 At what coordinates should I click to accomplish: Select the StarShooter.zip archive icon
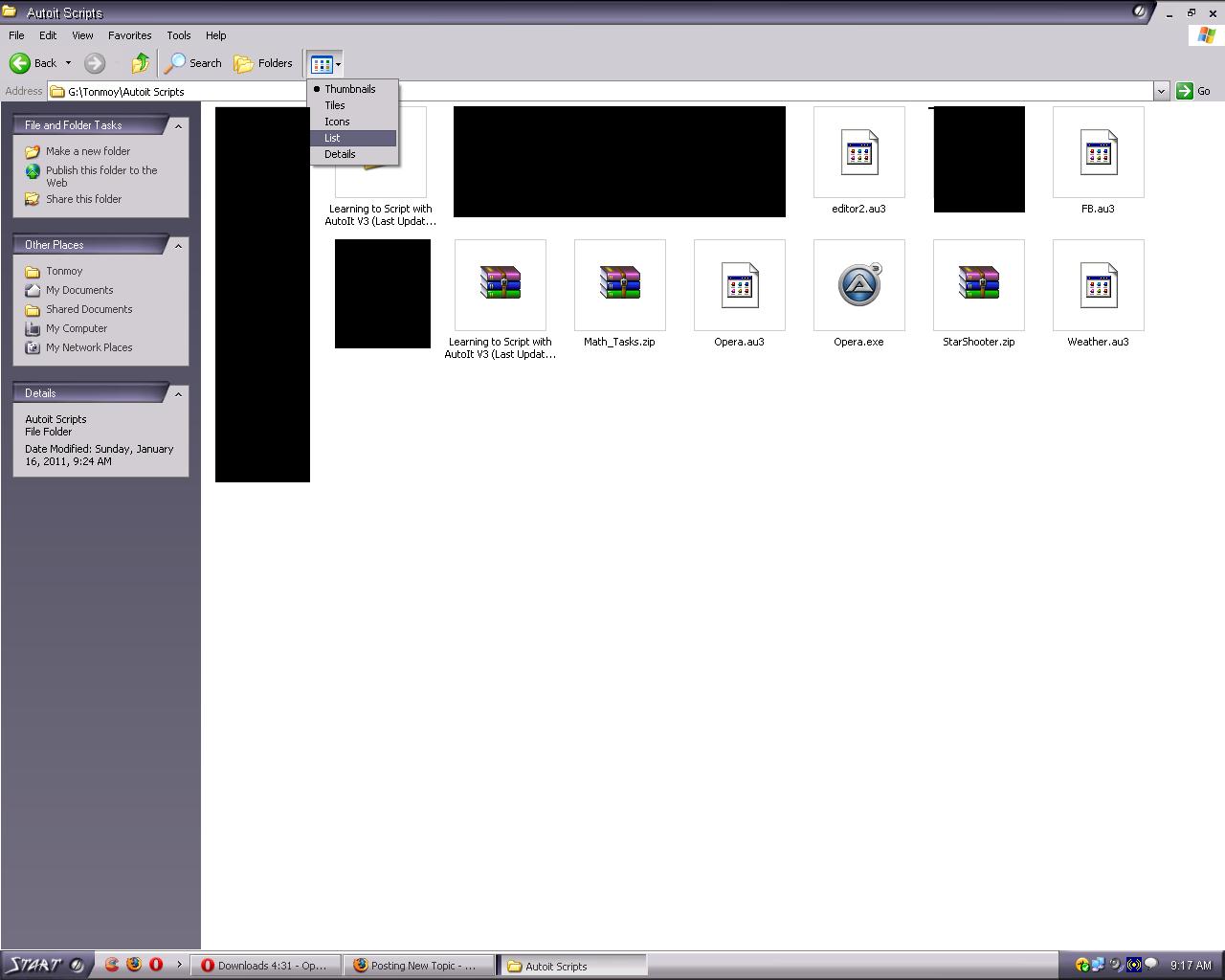pyautogui.click(x=978, y=283)
